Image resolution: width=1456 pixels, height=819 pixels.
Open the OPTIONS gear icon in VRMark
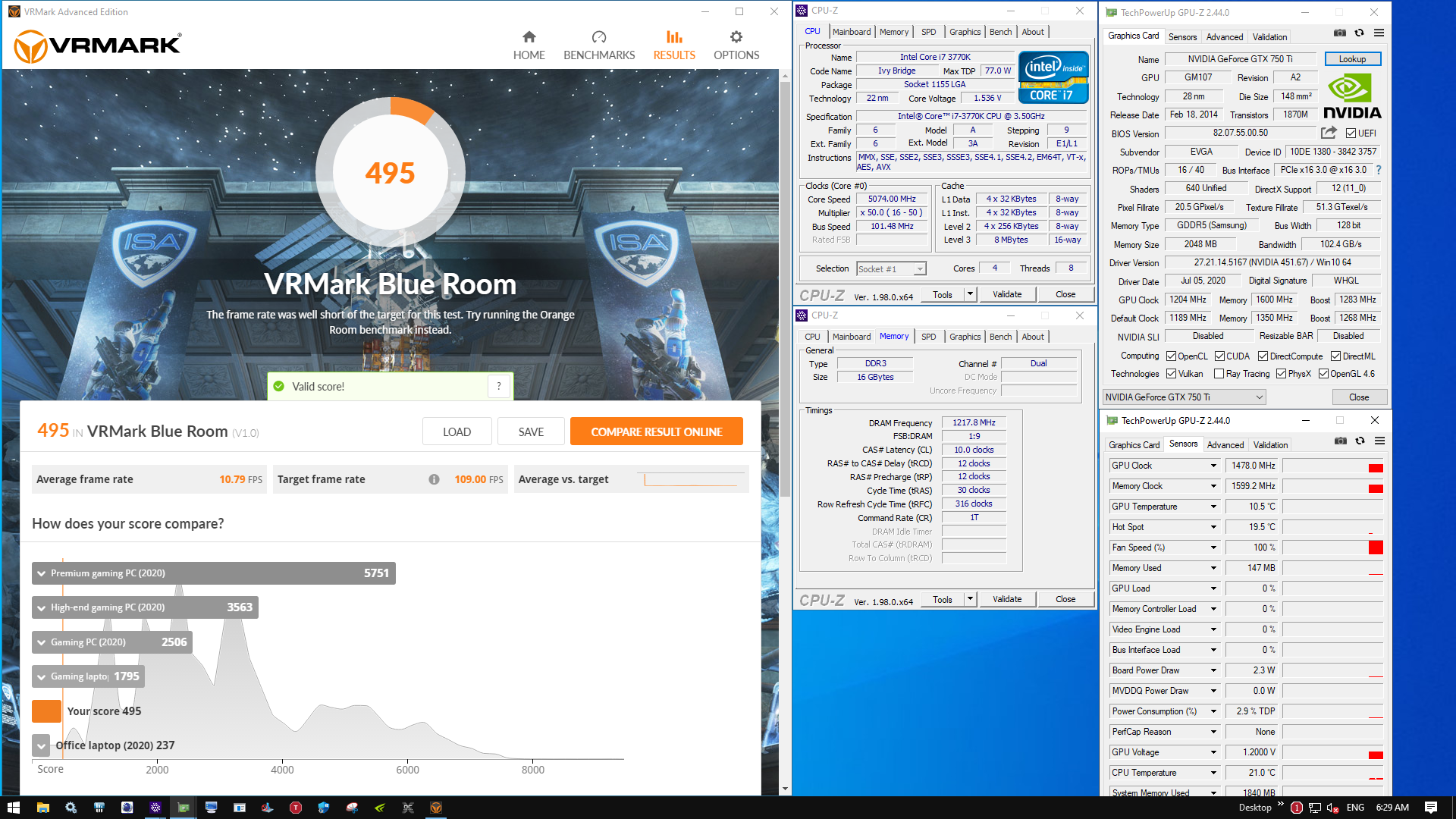pos(736,36)
